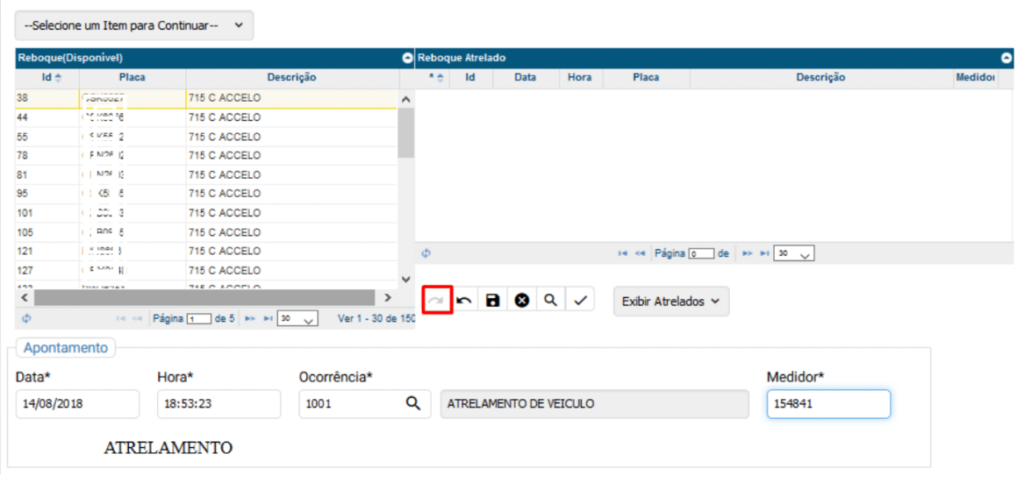The height and width of the screenshot is (483, 1024).
Task: Open rows-per-page dropdown in Reboque(Disponível) pager
Action: (x=297, y=318)
